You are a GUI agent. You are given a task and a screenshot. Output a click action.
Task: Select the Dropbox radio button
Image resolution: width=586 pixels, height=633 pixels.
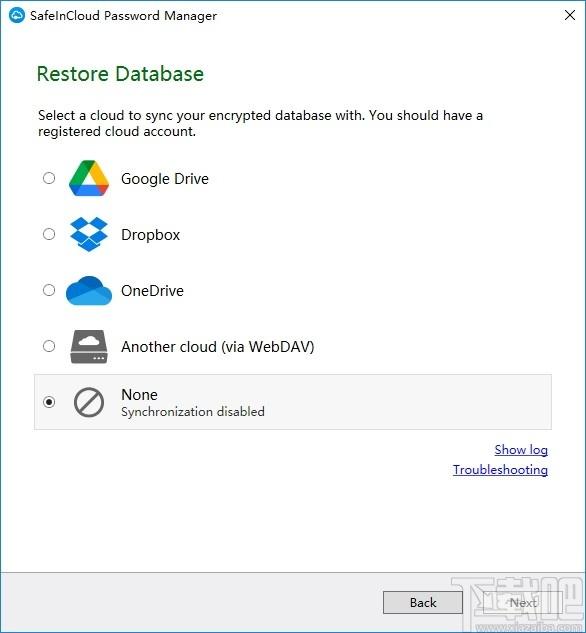click(x=49, y=234)
